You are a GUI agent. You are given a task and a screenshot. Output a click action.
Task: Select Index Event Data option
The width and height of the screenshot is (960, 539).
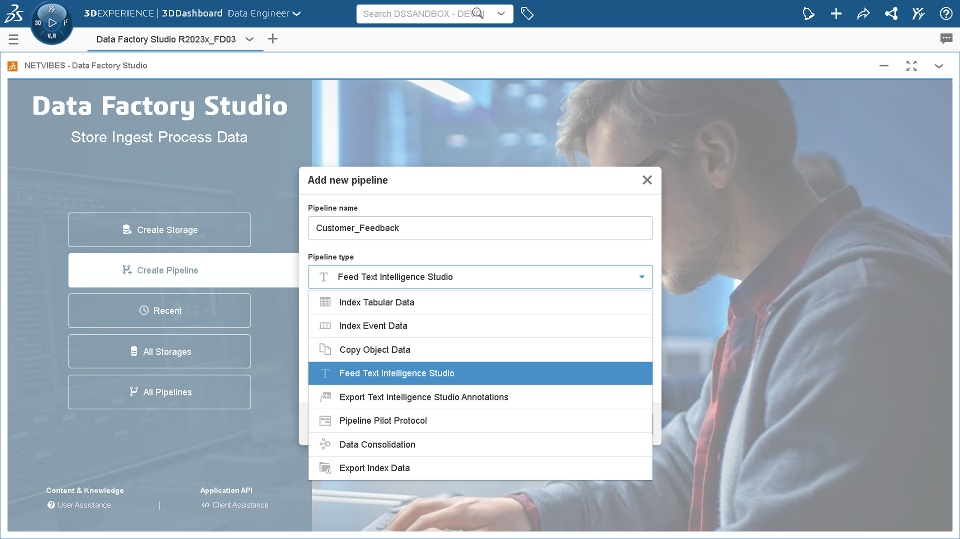480,326
